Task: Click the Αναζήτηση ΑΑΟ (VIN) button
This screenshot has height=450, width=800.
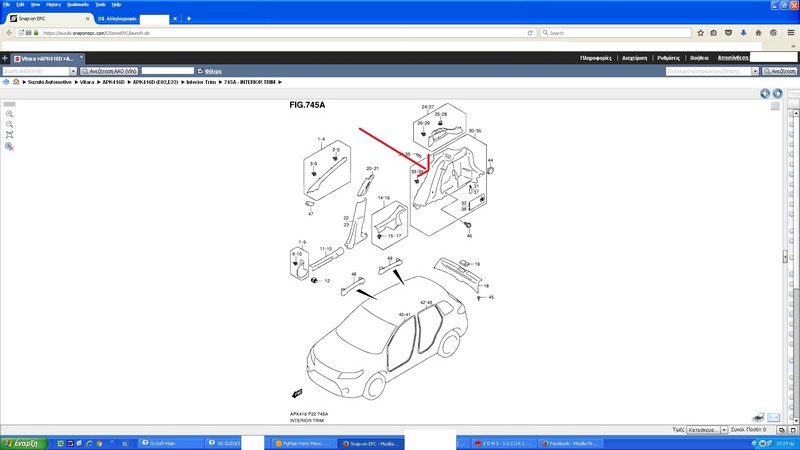Action: pyautogui.click(x=109, y=71)
